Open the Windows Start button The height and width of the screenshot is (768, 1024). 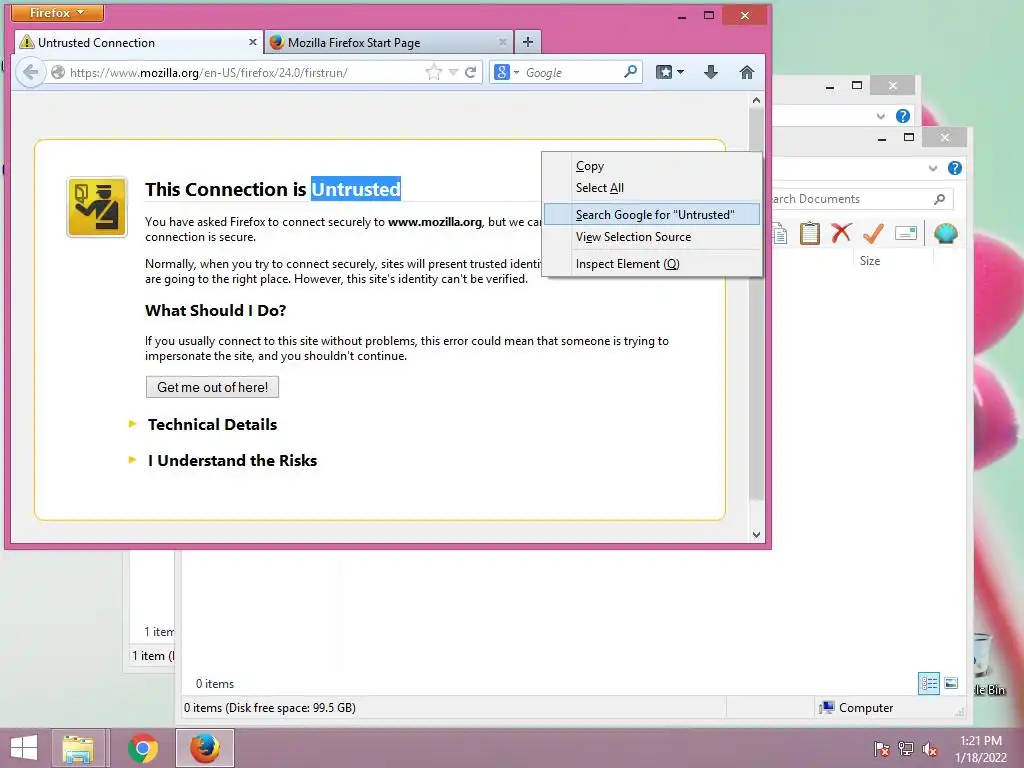(24, 748)
